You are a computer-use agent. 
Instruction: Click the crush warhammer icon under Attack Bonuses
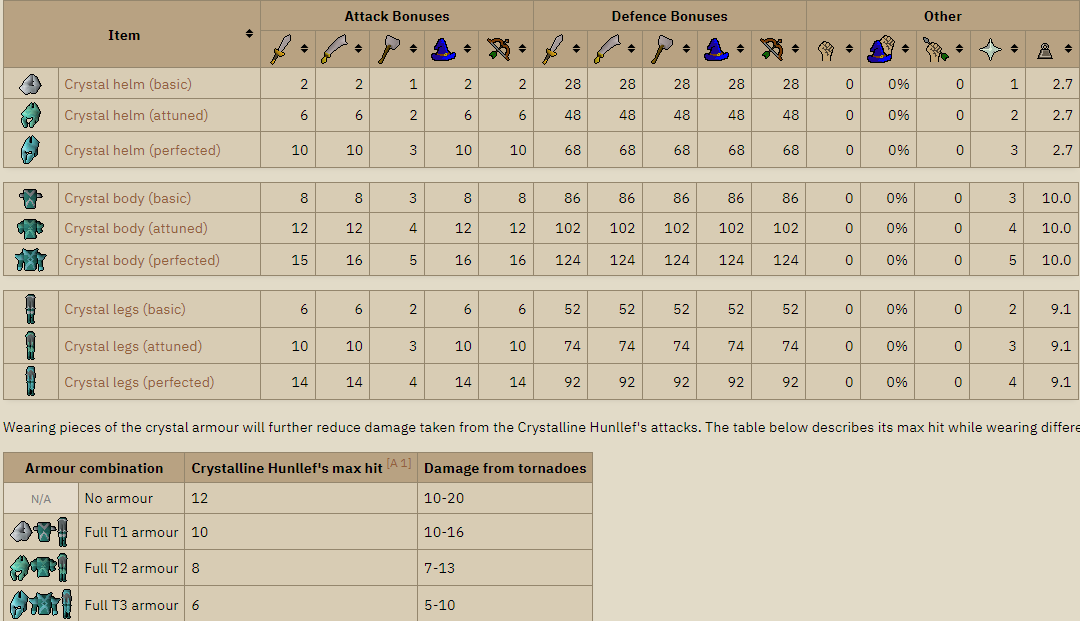pos(388,50)
